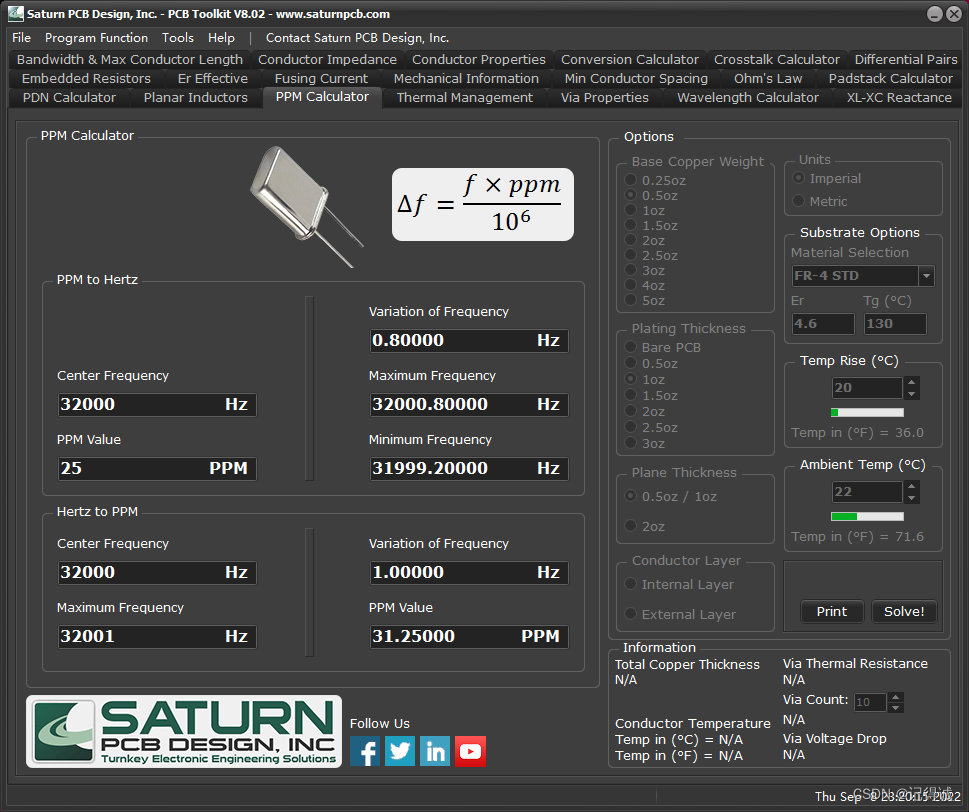The image size is (969, 812).
Task: Open the Saturn YouTube channel icon
Action: click(x=470, y=751)
